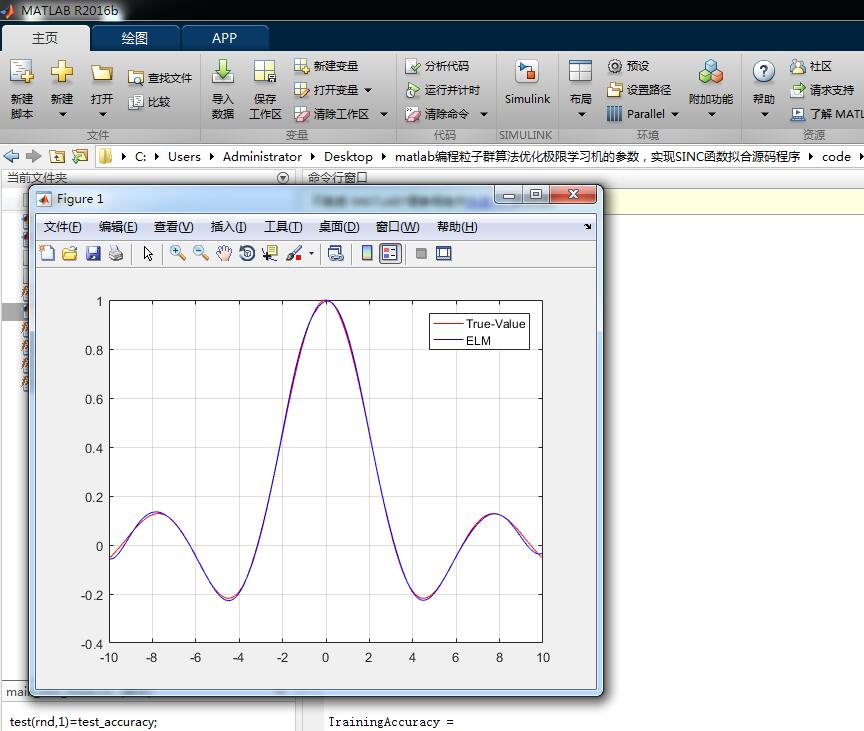Expand the 清除工作区 dropdown arrow

click(x=384, y=114)
